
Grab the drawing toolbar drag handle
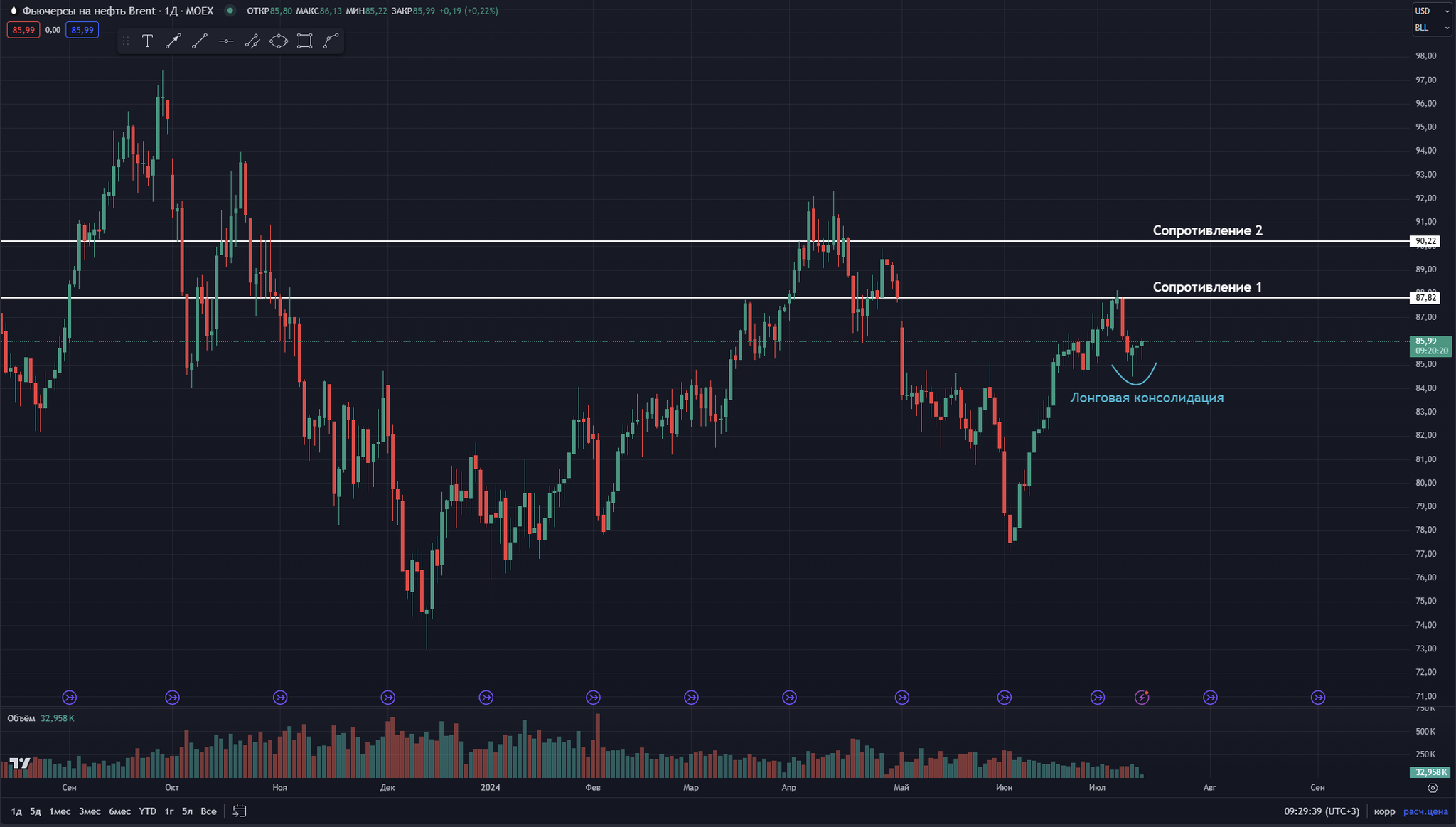pyautogui.click(x=126, y=41)
